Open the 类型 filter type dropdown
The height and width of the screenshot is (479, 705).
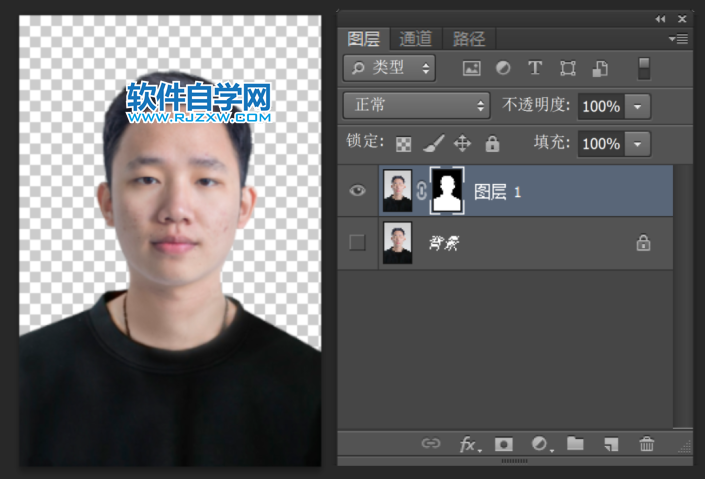pos(389,68)
